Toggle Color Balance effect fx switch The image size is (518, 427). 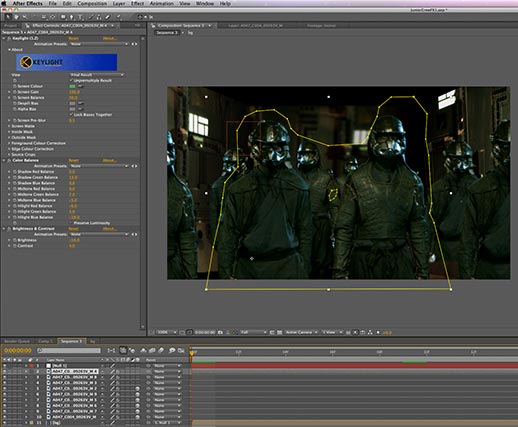[x=9, y=160]
